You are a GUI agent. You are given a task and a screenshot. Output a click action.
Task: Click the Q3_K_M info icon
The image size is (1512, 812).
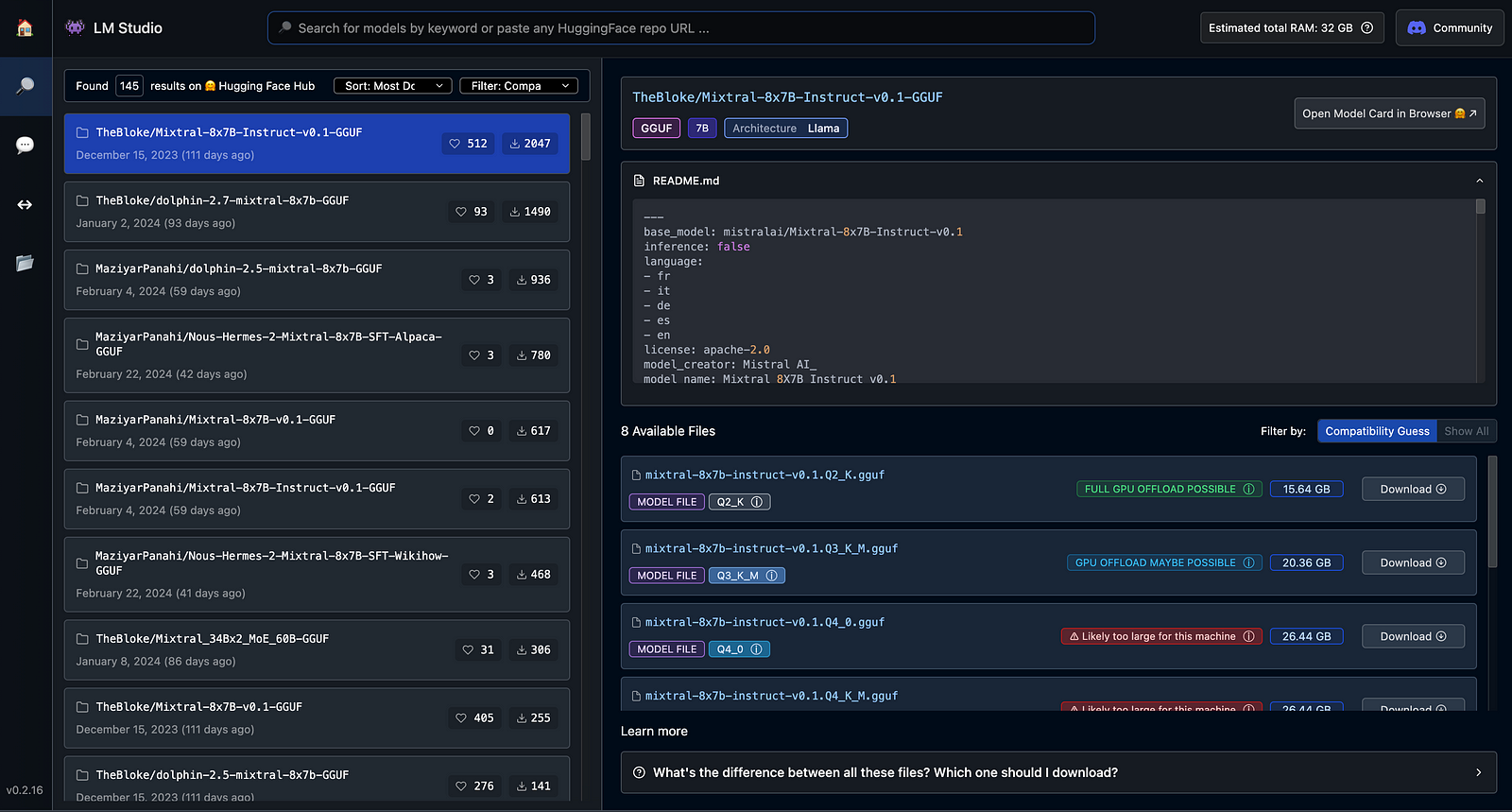click(x=772, y=576)
